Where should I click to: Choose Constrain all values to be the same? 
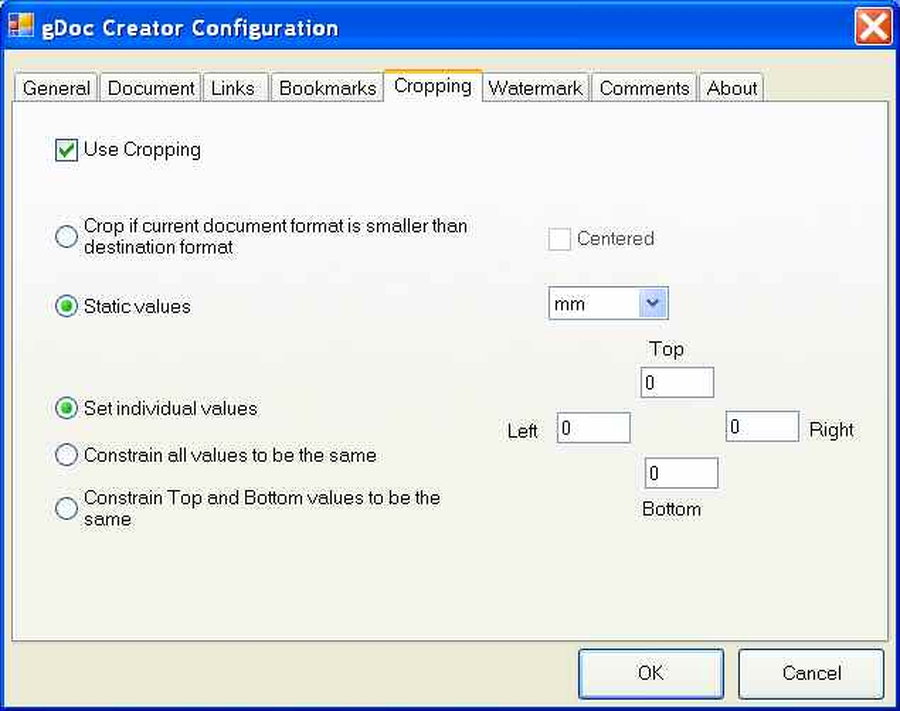point(67,454)
